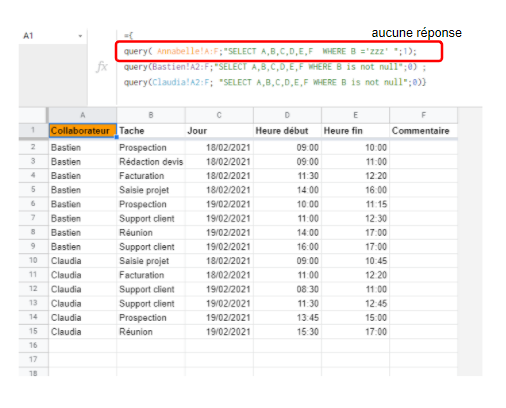Select the 12:45 end time cell
This screenshot has width=506, height=408.
point(355,303)
